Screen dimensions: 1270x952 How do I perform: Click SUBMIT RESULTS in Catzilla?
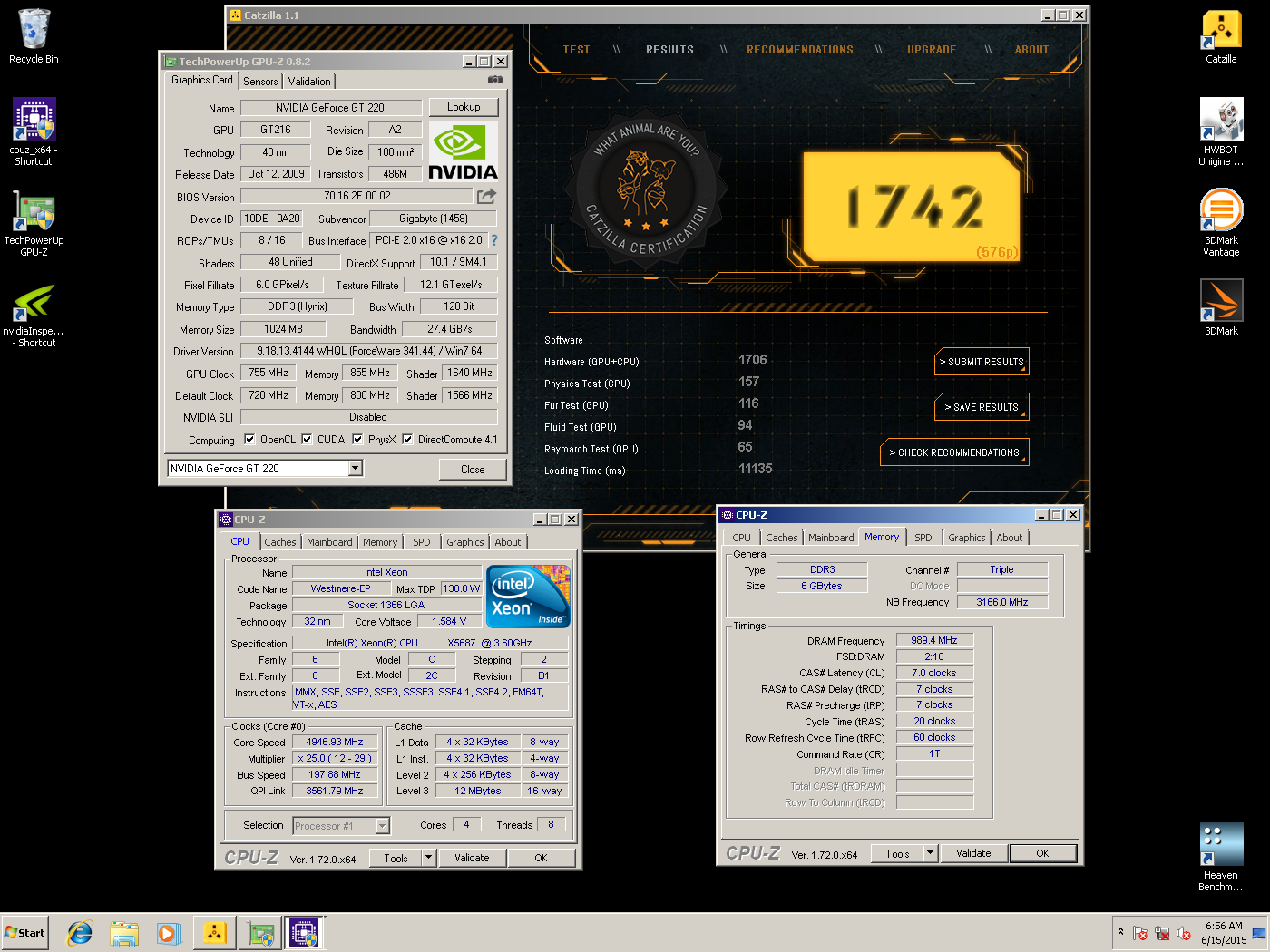pos(982,362)
